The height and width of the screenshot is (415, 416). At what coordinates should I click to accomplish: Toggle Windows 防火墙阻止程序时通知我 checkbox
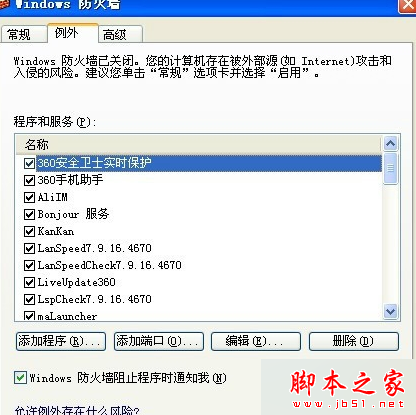[20, 378]
